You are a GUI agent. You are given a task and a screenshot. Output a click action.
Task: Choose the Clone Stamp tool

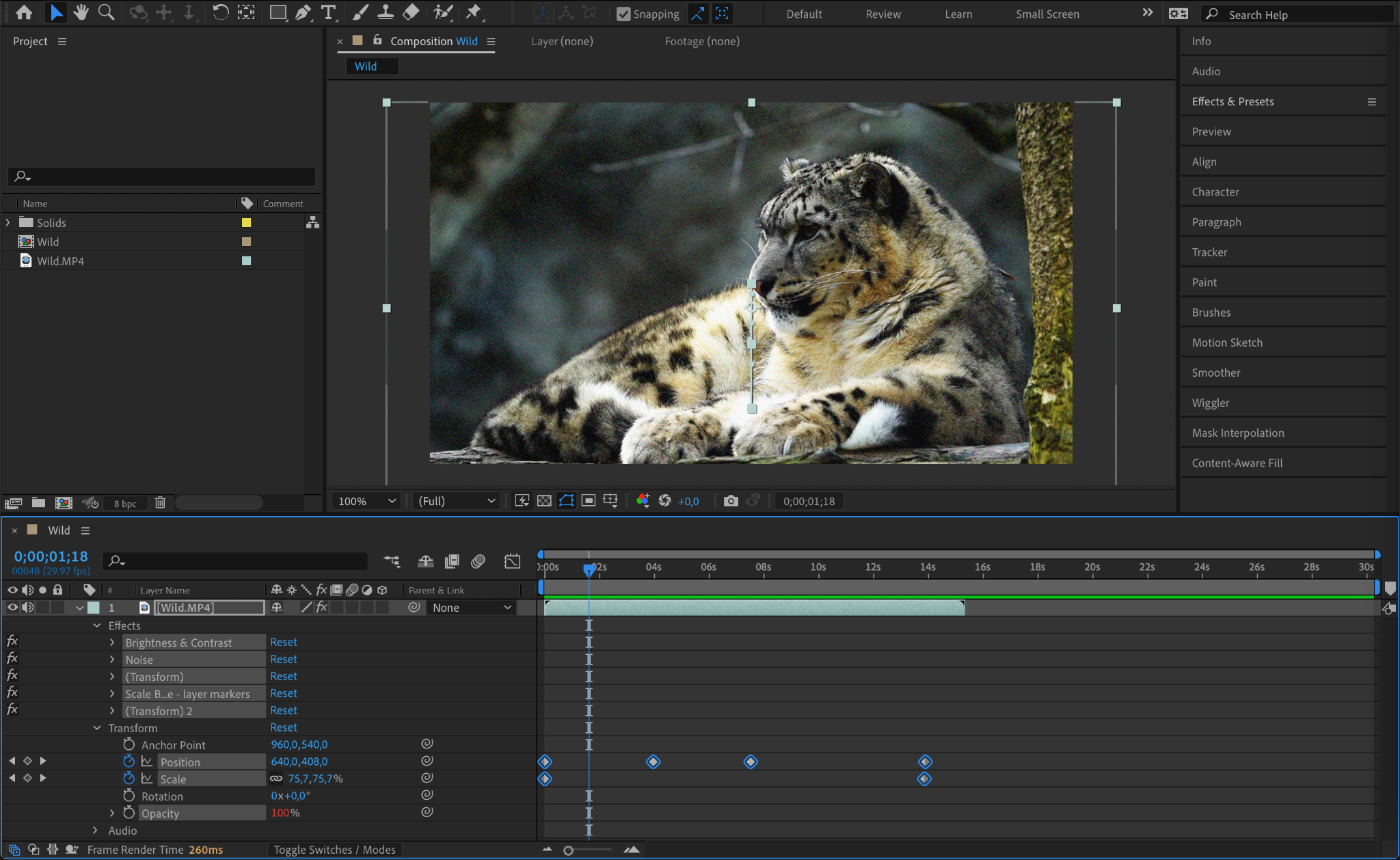[x=386, y=12]
